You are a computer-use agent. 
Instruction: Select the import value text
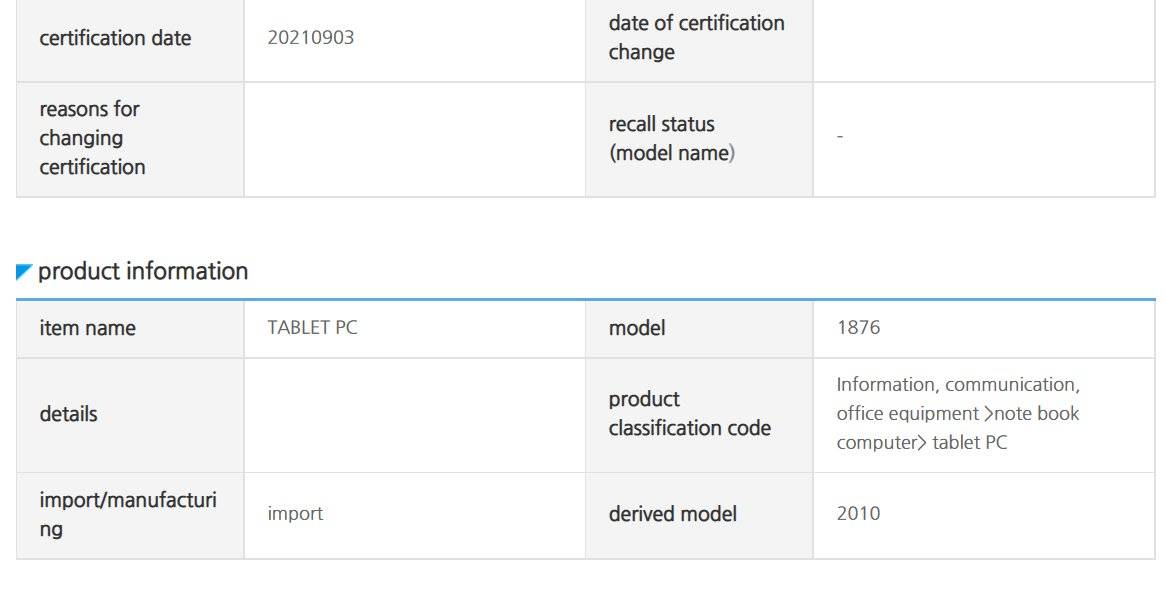(x=295, y=514)
